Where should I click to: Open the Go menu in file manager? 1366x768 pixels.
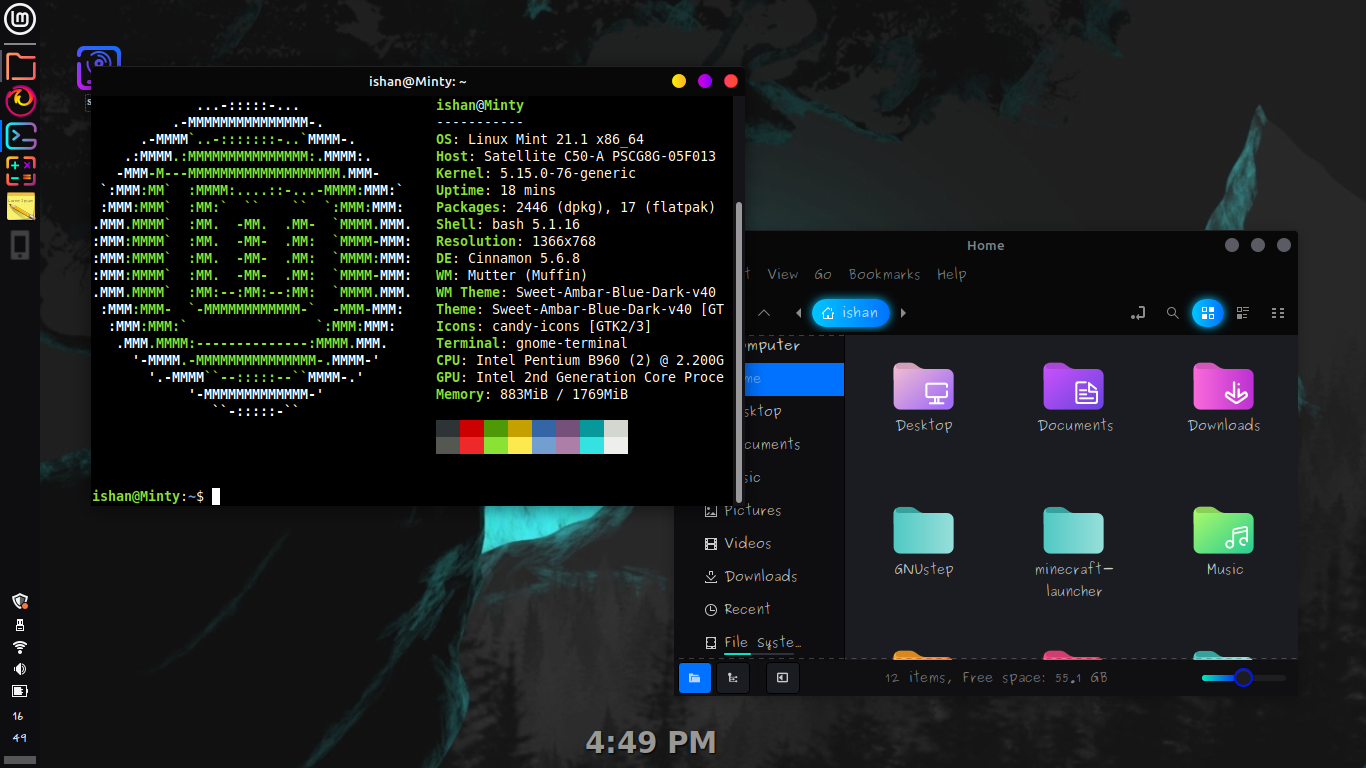[x=823, y=274]
